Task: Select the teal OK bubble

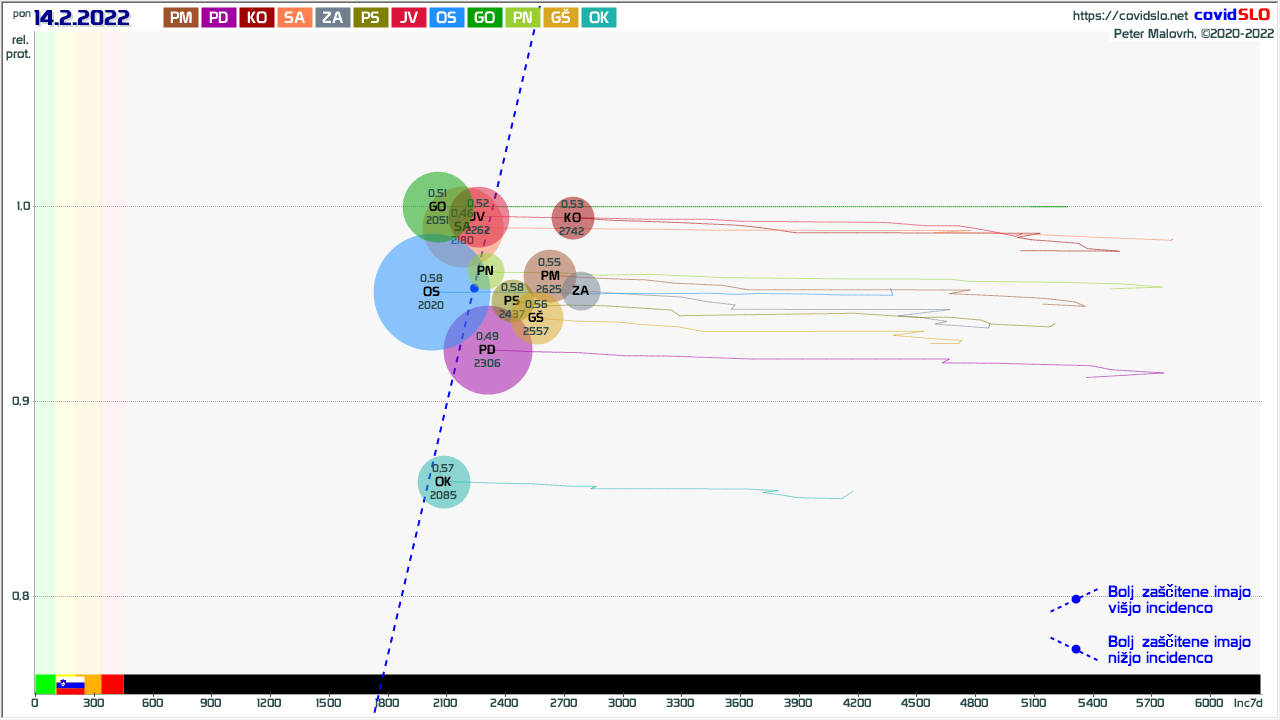Action: click(443, 482)
